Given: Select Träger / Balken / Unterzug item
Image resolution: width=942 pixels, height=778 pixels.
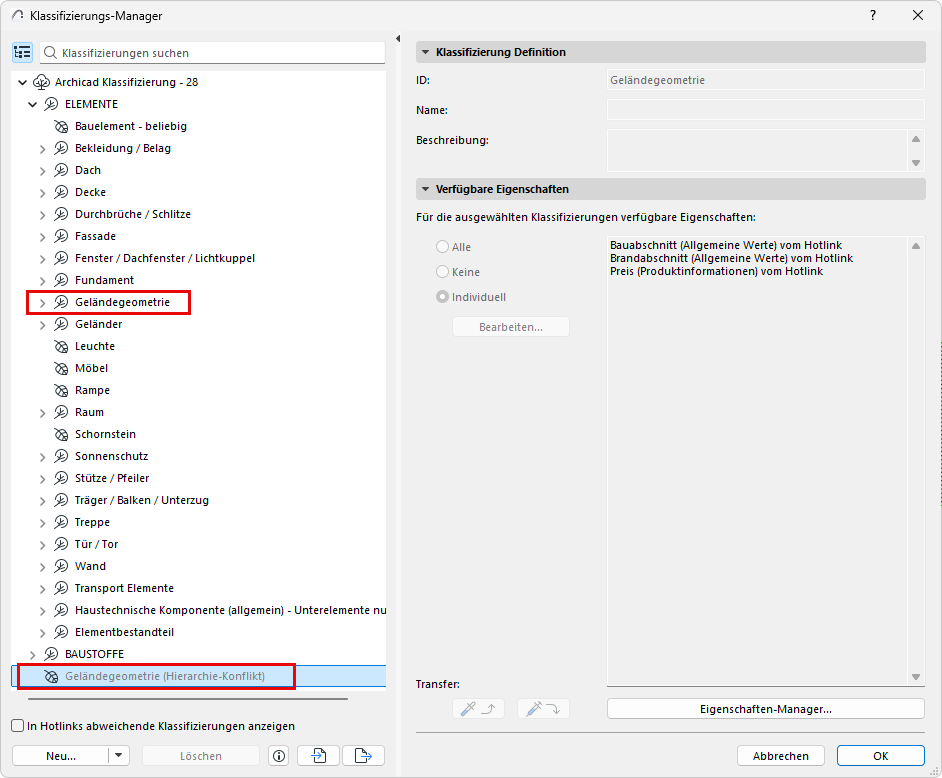Looking at the screenshot, I should 142,500.
